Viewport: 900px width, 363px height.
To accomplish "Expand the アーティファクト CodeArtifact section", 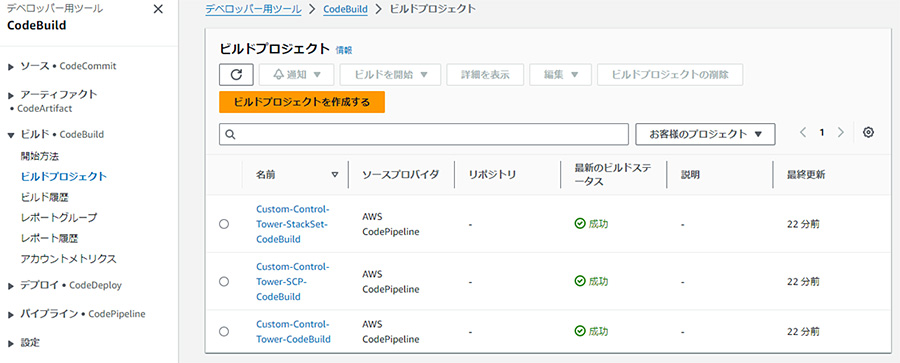I will tap(11, 95).
